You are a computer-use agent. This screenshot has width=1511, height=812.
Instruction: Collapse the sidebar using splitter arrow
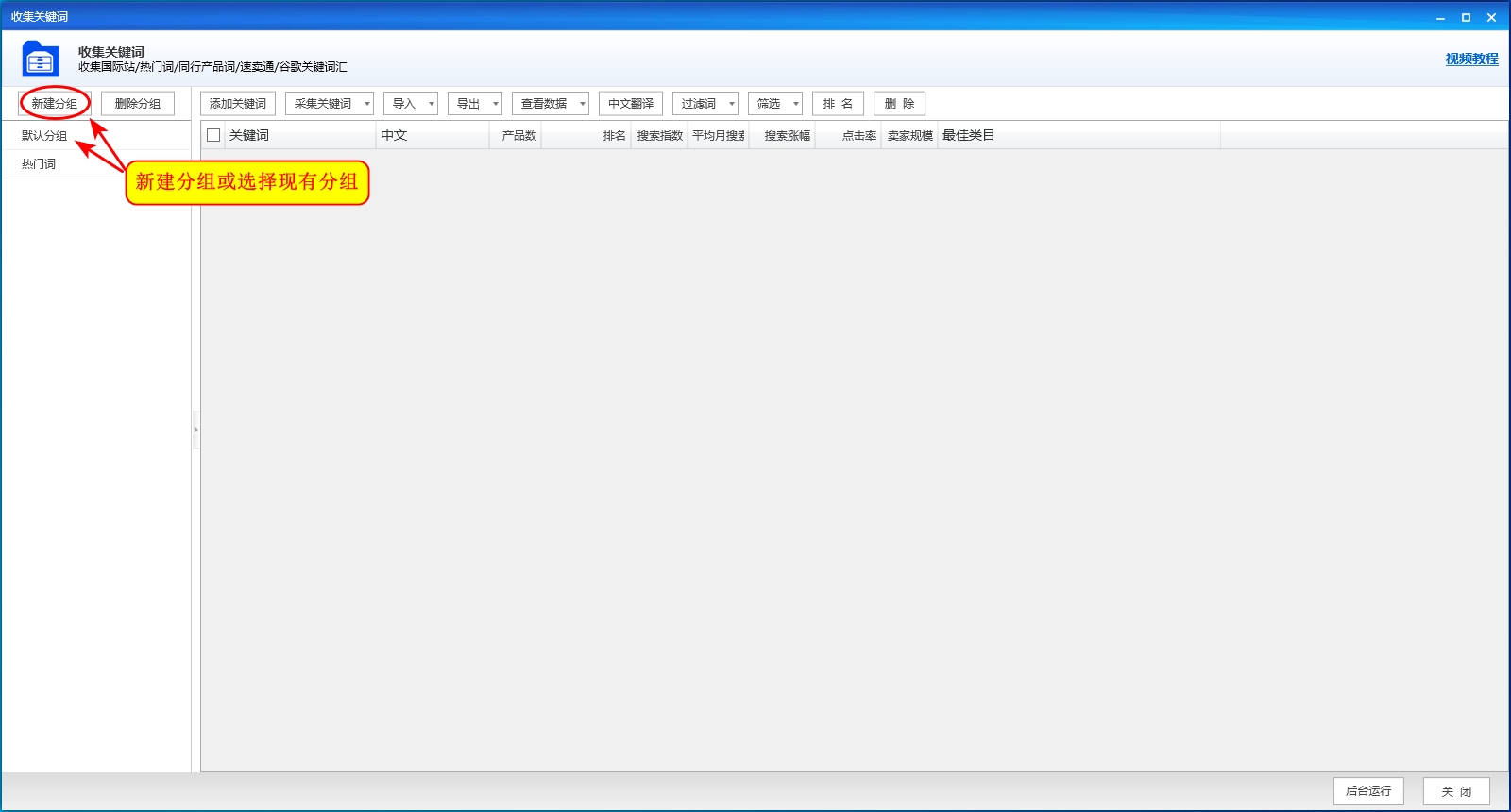(x=195, y=430)
